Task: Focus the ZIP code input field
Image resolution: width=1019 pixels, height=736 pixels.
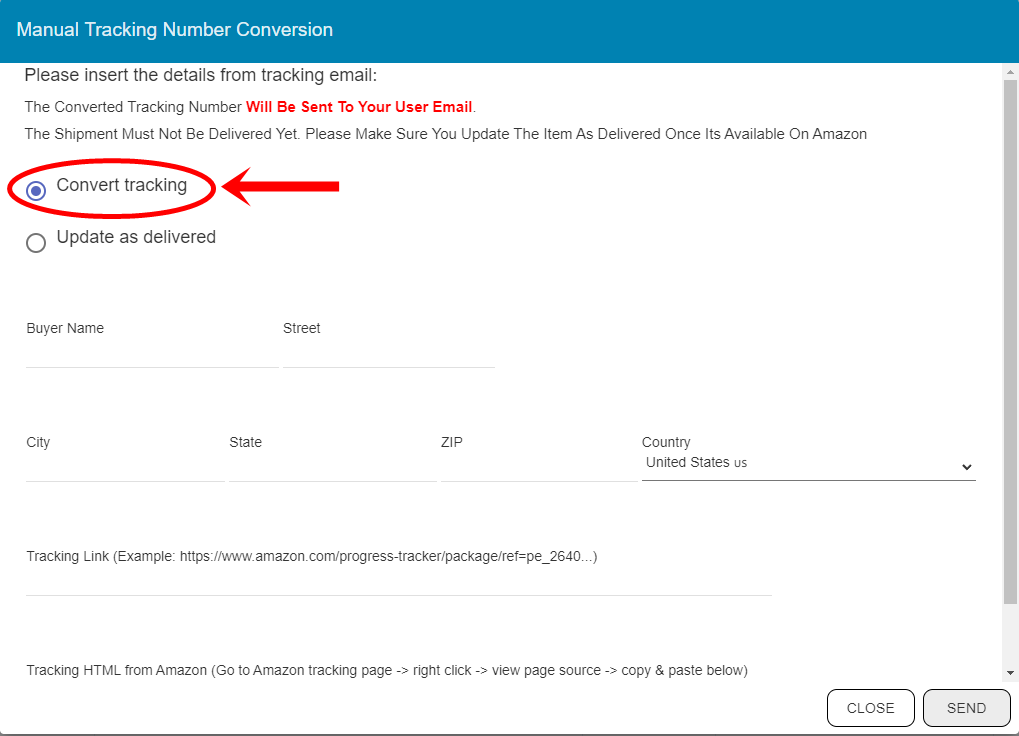Action: [x=538, y=468]
